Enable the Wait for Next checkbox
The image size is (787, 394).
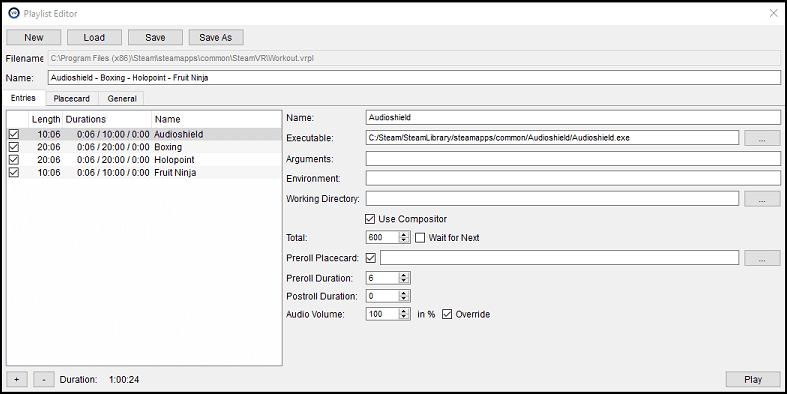tap(420, 237)
